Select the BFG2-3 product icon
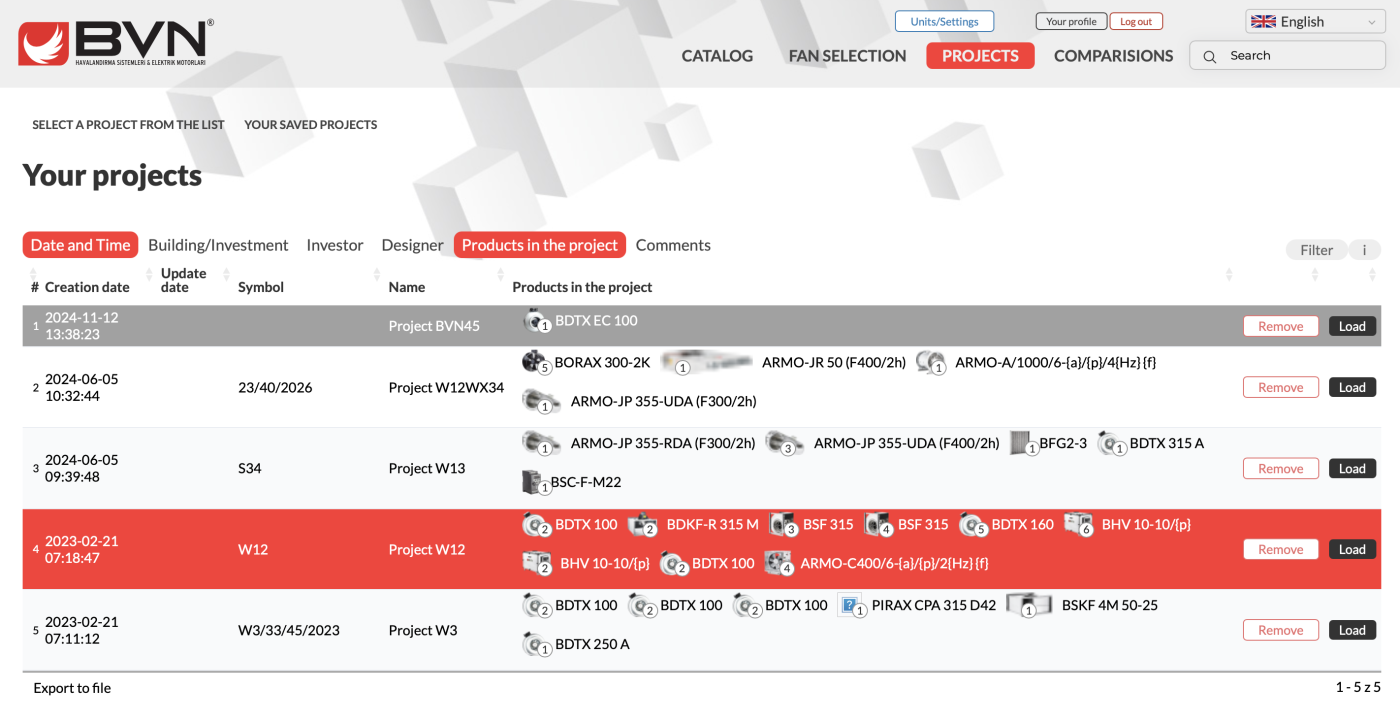 pos(1024,443)
